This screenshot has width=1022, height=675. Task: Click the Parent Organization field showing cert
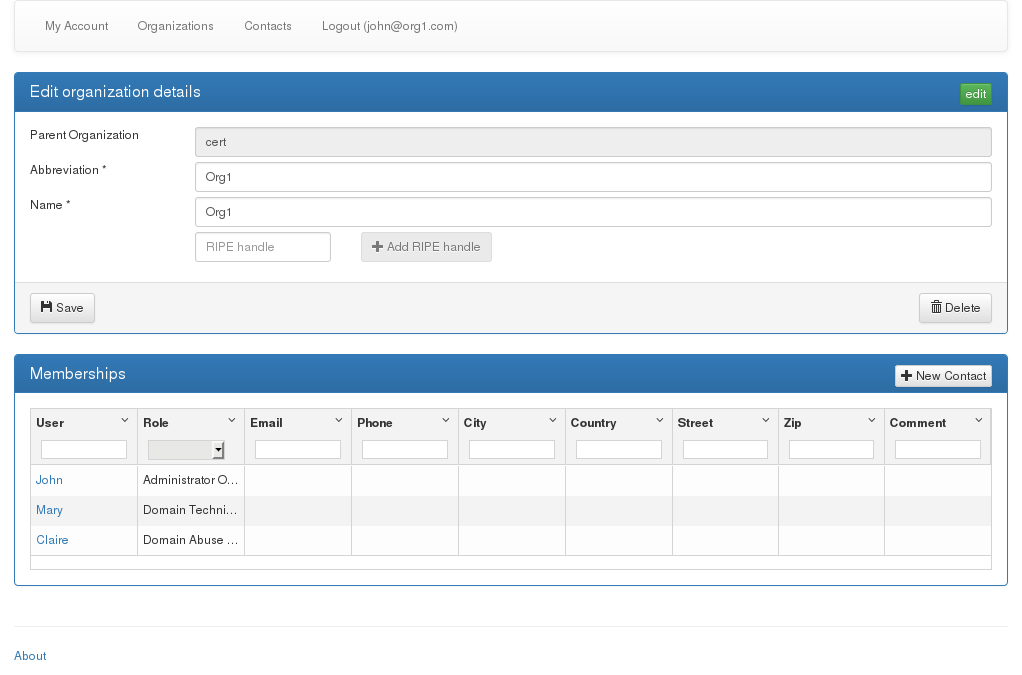(593, 142)
